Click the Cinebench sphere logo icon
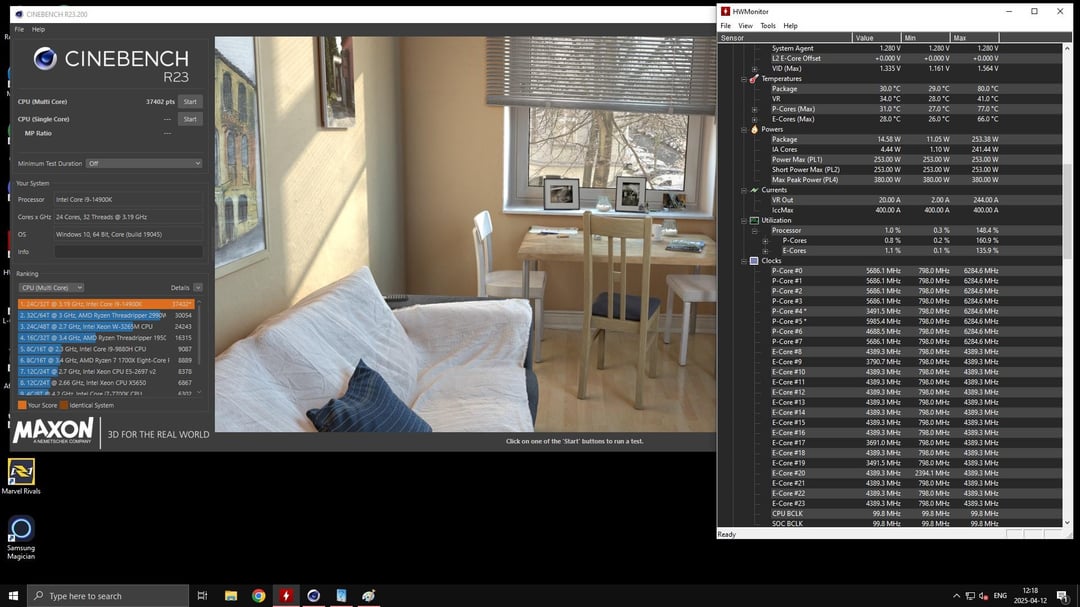The width and height of the screenshot is (1080, 607). pyautogui.click(x=45, y=59)
